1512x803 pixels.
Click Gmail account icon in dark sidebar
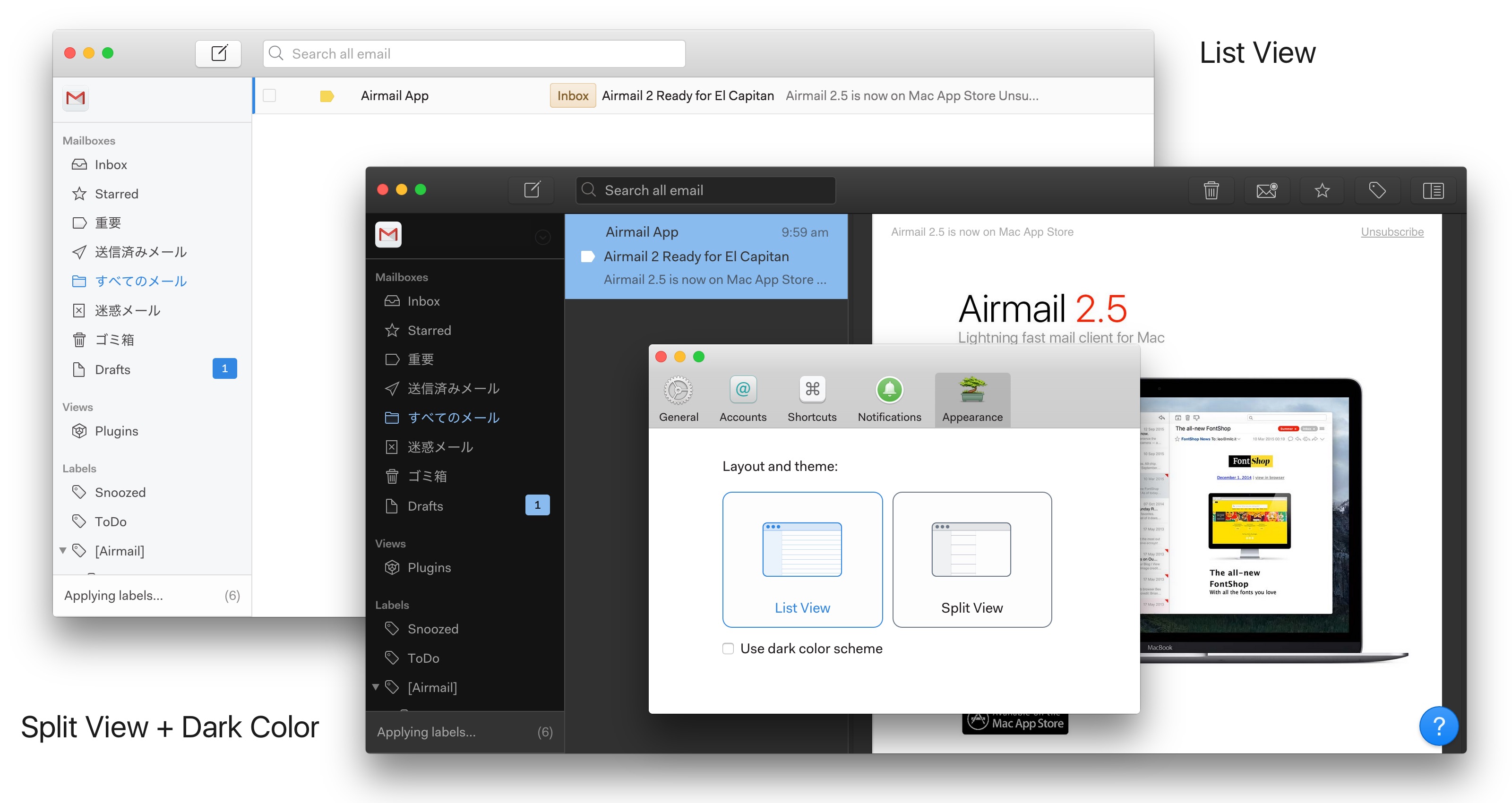pyautogui.click(x=388, y=235)
